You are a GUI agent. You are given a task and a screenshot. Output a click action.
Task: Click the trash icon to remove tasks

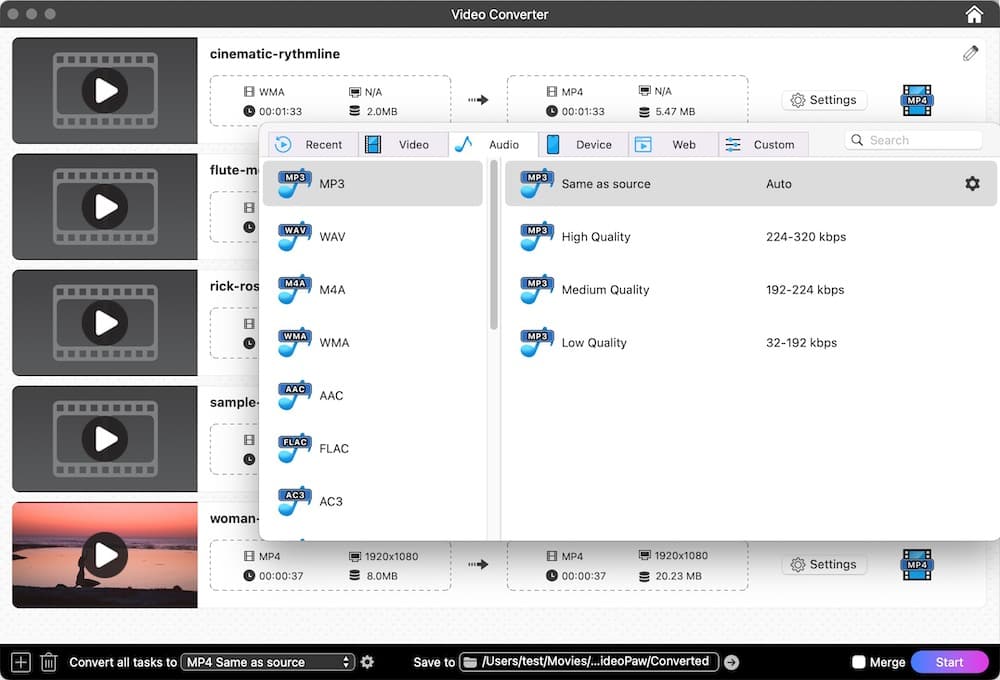(x=48, y=661)
